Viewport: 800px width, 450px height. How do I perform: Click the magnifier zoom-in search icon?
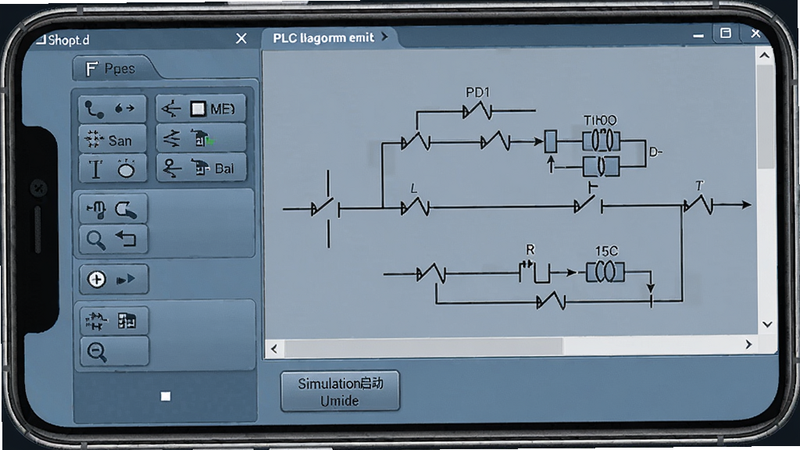(95, 239)
